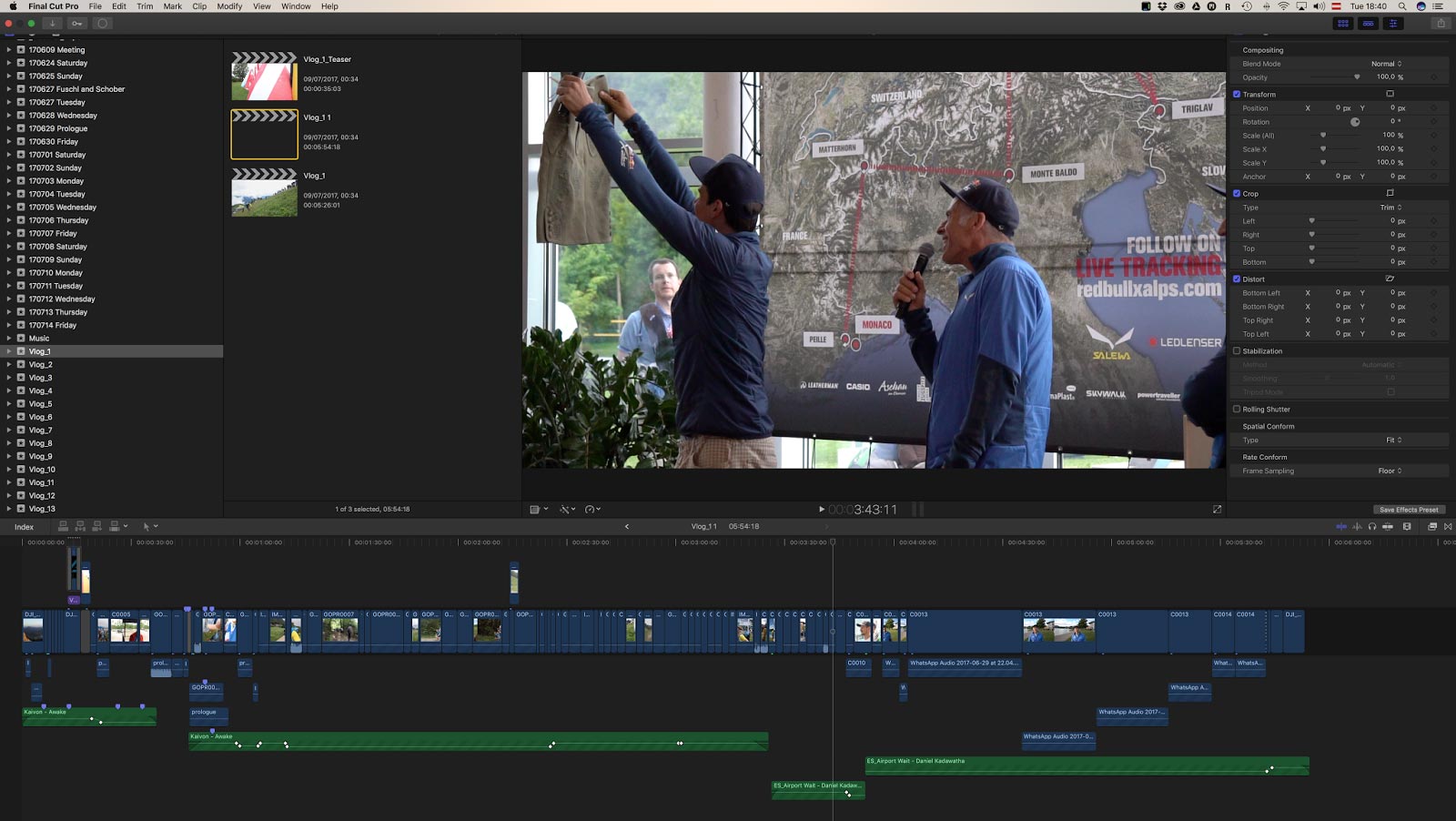
Task: Enable the Stabilization checkbox
Action: (x=1237, y=350)
